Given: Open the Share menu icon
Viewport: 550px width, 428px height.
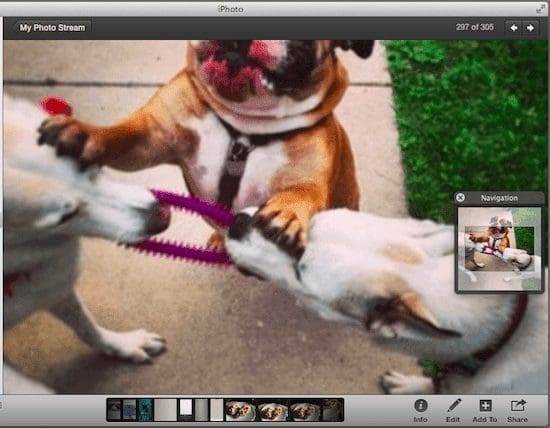Looking at the screenshot, I should click(517, 410).
